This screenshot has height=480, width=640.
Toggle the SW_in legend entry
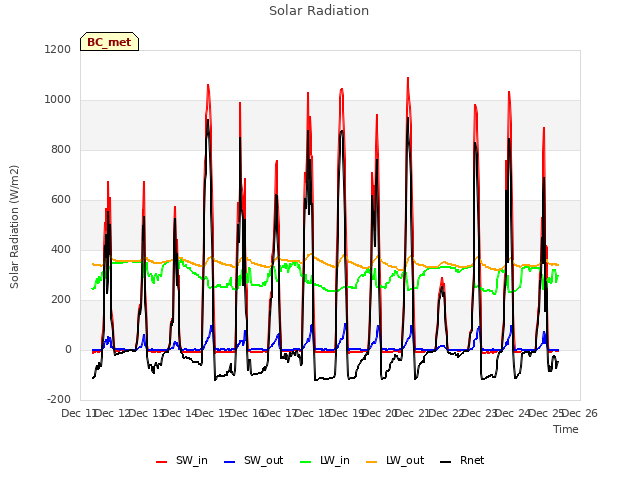click(x=182, y=460)
